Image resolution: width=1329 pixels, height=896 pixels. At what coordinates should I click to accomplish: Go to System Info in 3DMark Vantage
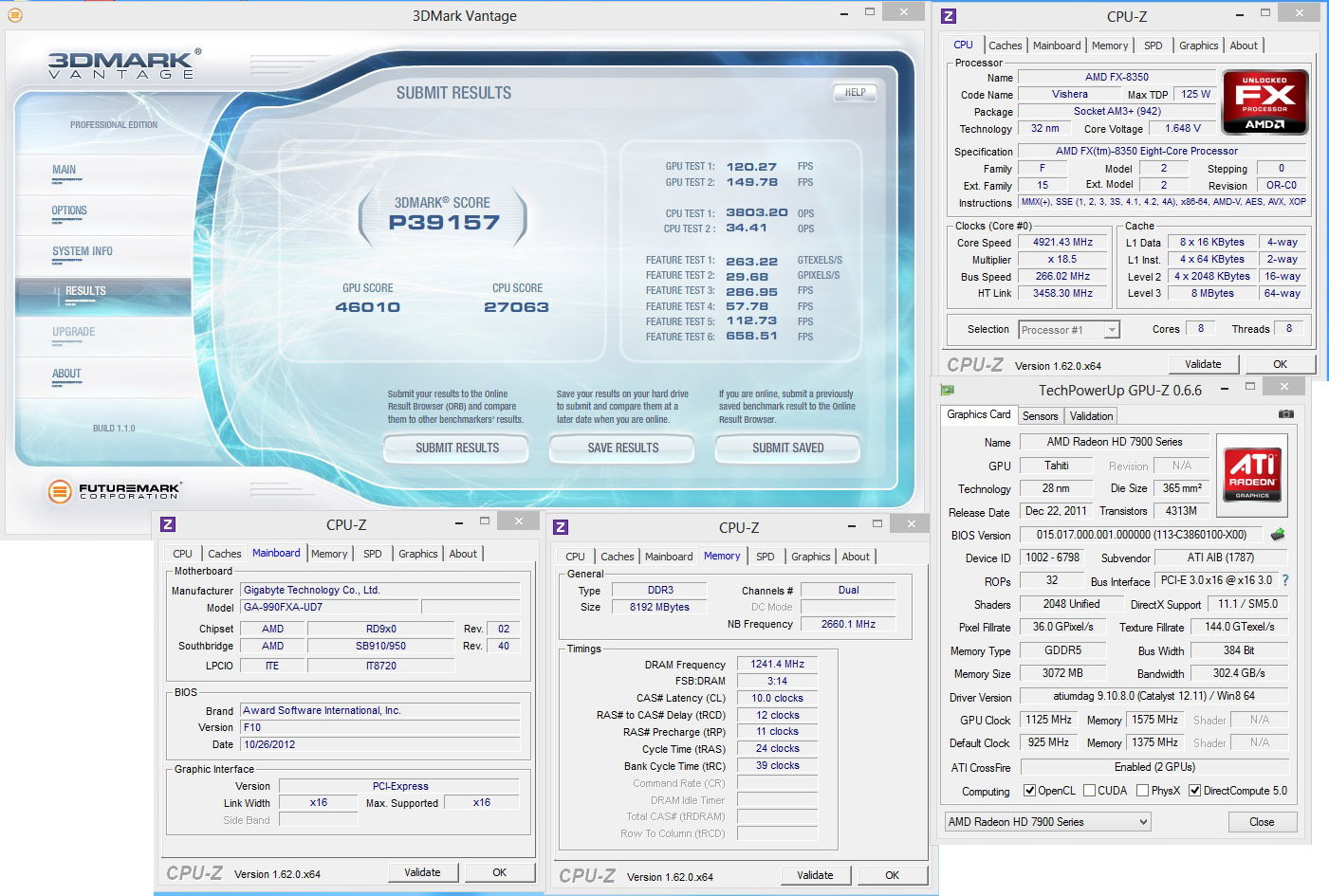[83, 251]
